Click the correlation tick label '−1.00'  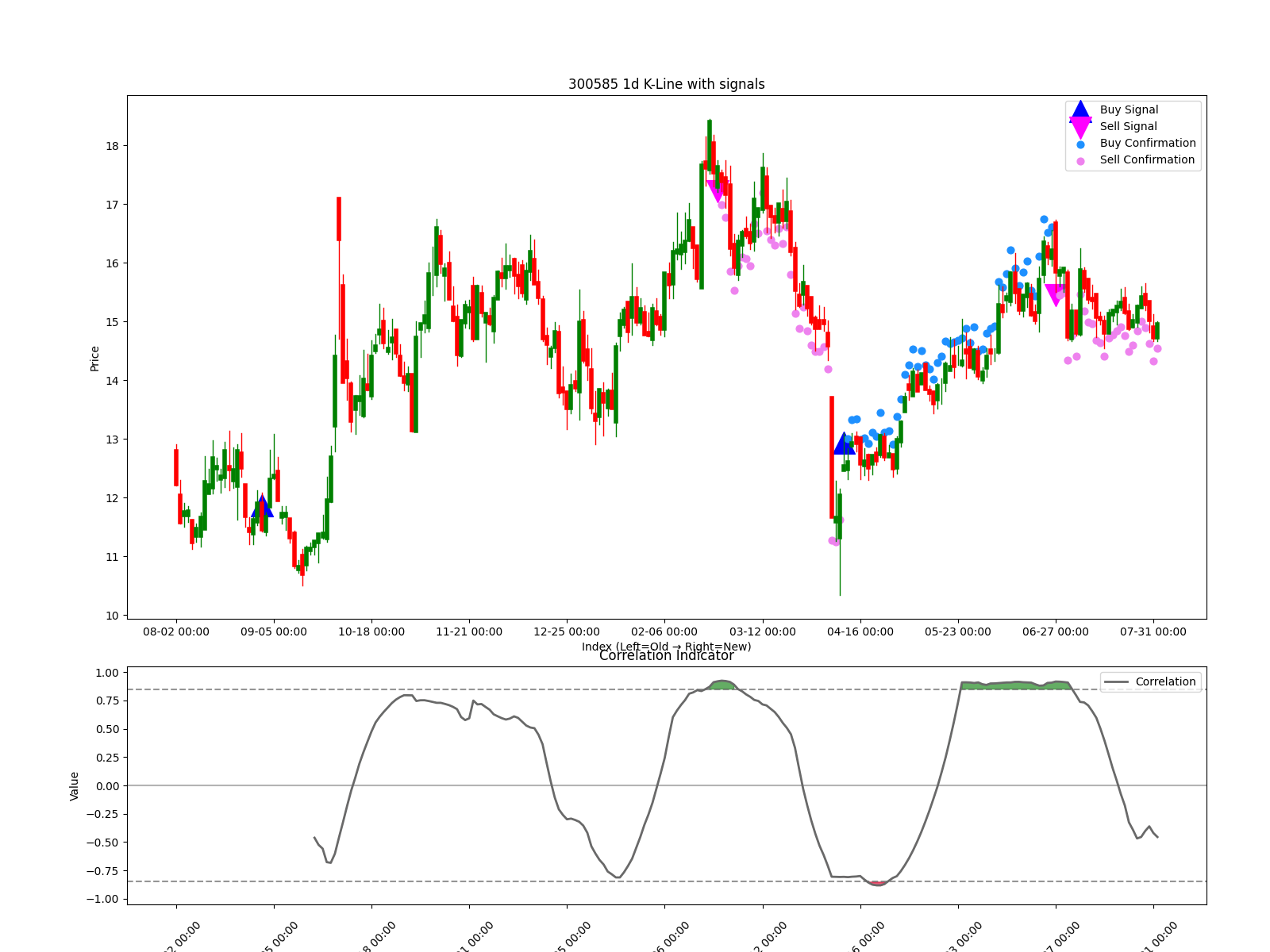click(102, 899)
